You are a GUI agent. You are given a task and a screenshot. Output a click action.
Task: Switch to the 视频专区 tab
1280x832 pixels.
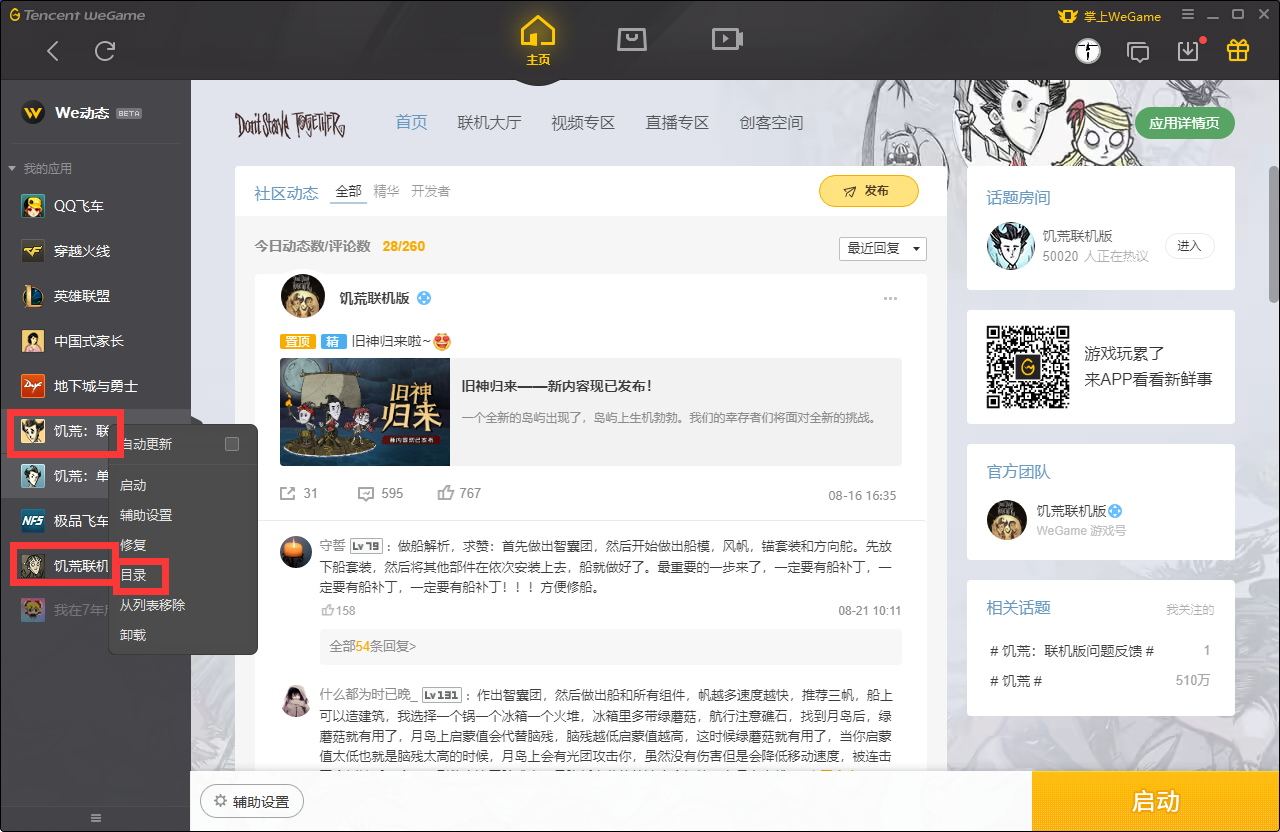(583, 123)
